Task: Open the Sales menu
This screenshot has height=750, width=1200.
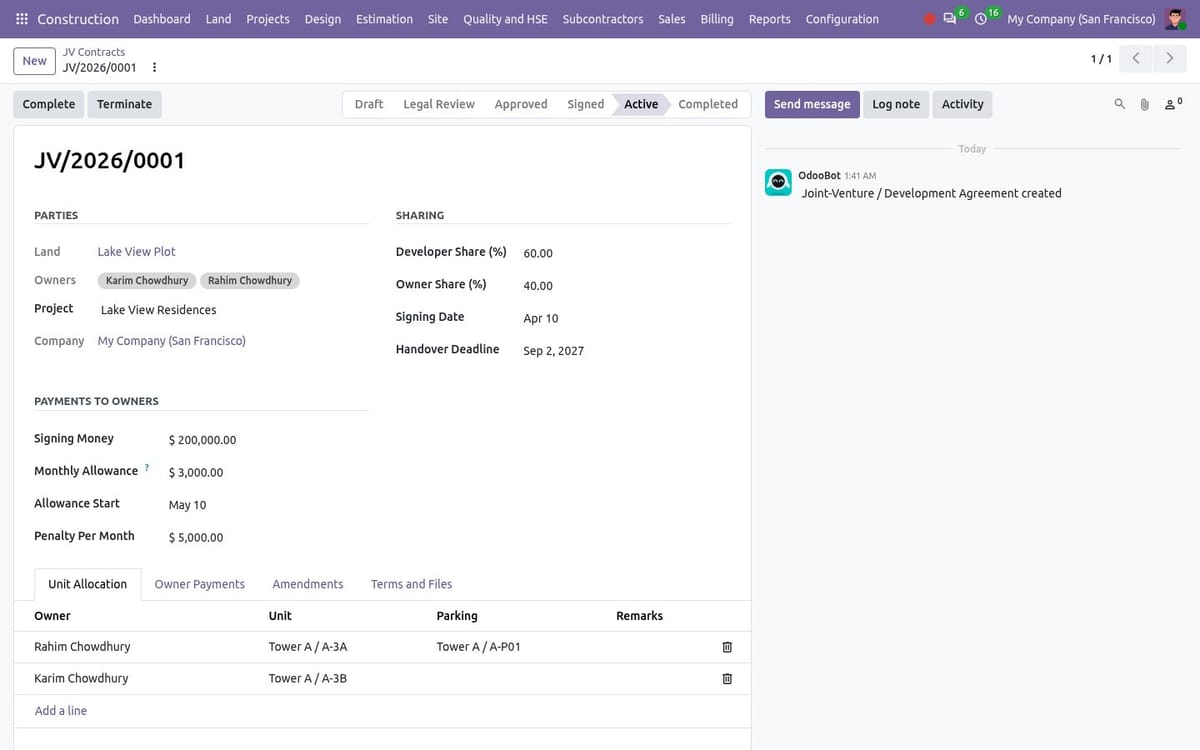Action: click(672, 19)
